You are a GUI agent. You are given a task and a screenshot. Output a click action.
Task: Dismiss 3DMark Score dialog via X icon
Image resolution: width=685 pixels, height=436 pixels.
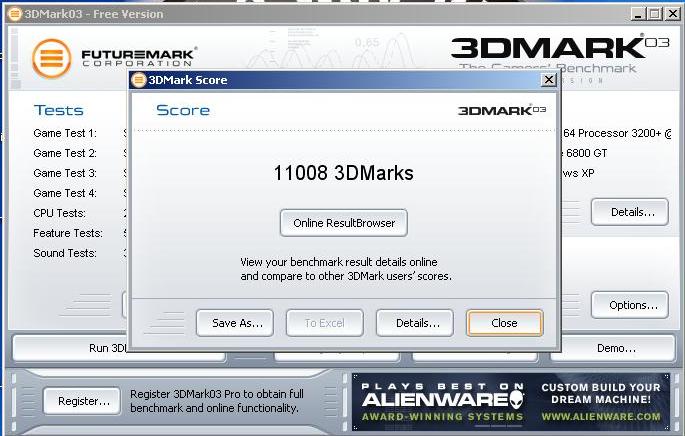tap(549, 80)
